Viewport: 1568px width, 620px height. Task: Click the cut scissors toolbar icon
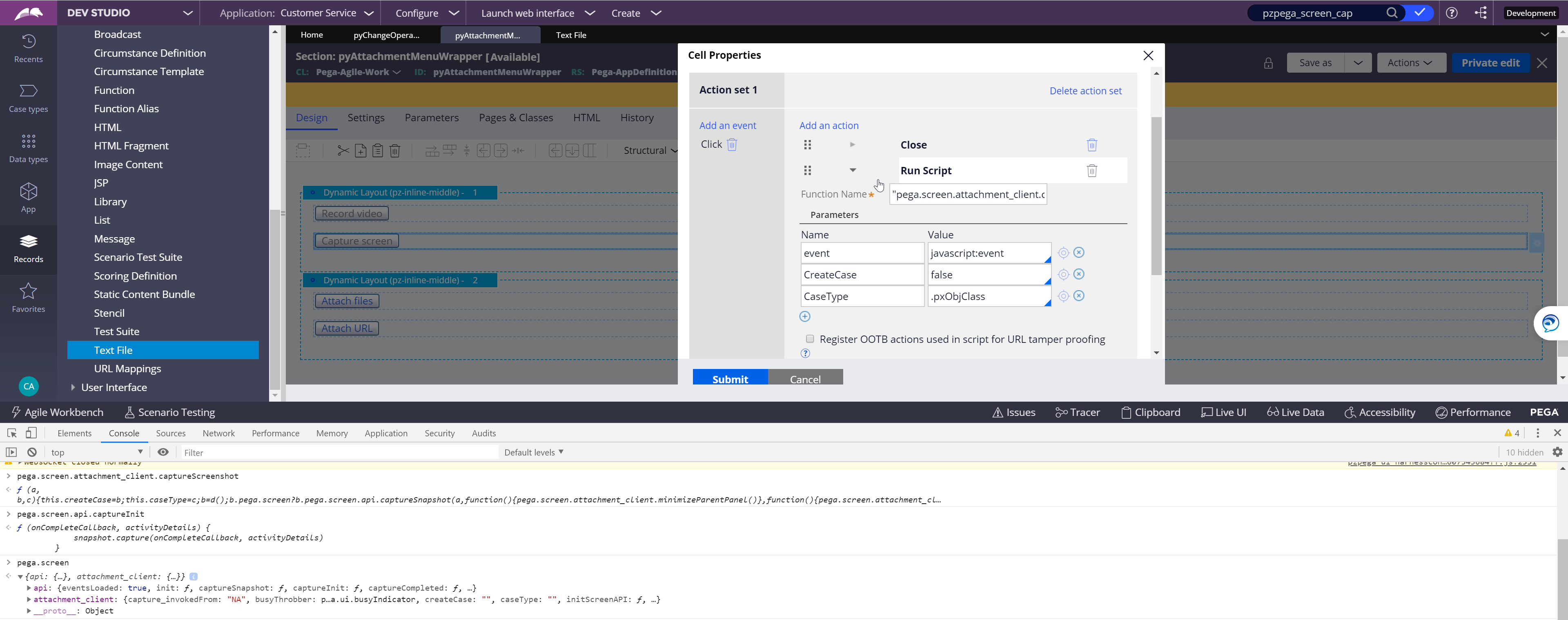click(x=343, y=150)
